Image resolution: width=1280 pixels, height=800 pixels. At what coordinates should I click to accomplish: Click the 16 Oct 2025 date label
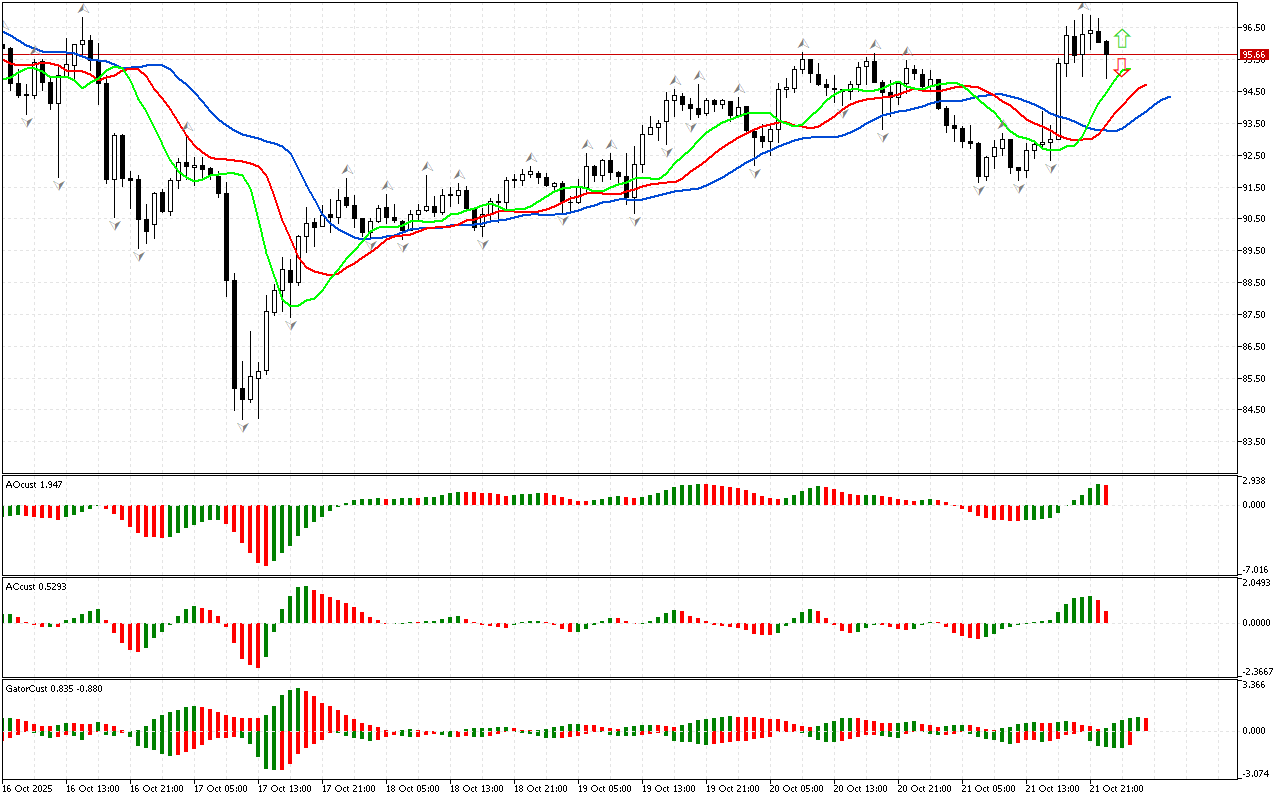pyautogui.click(x=30, y=789)
